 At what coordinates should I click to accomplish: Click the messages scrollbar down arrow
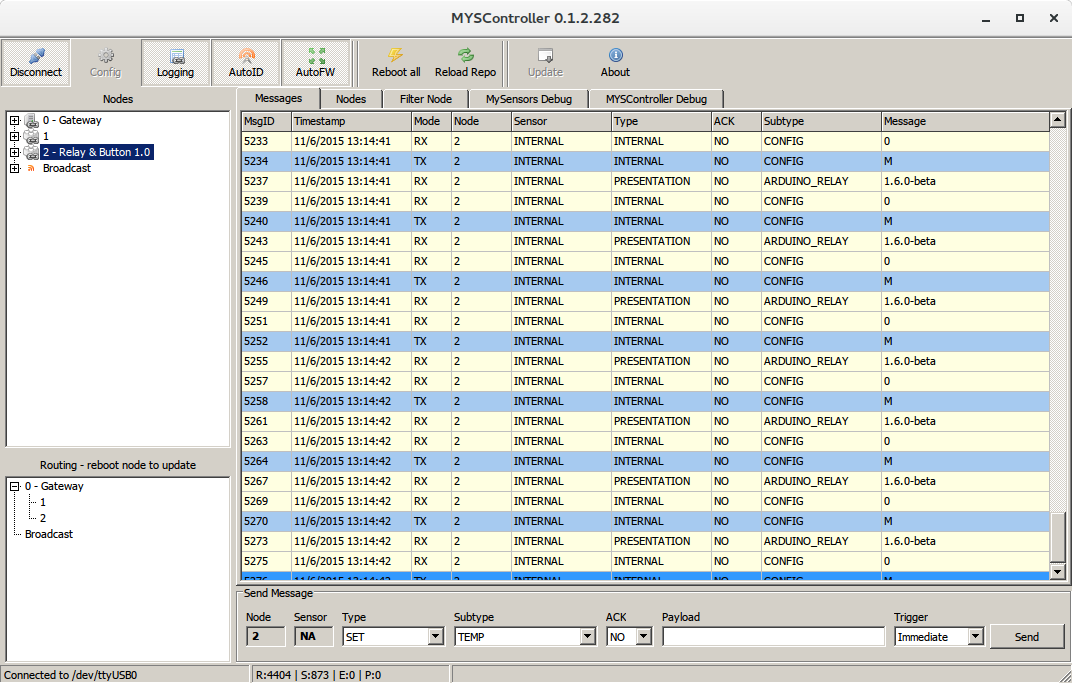(x=1057, y=572)
